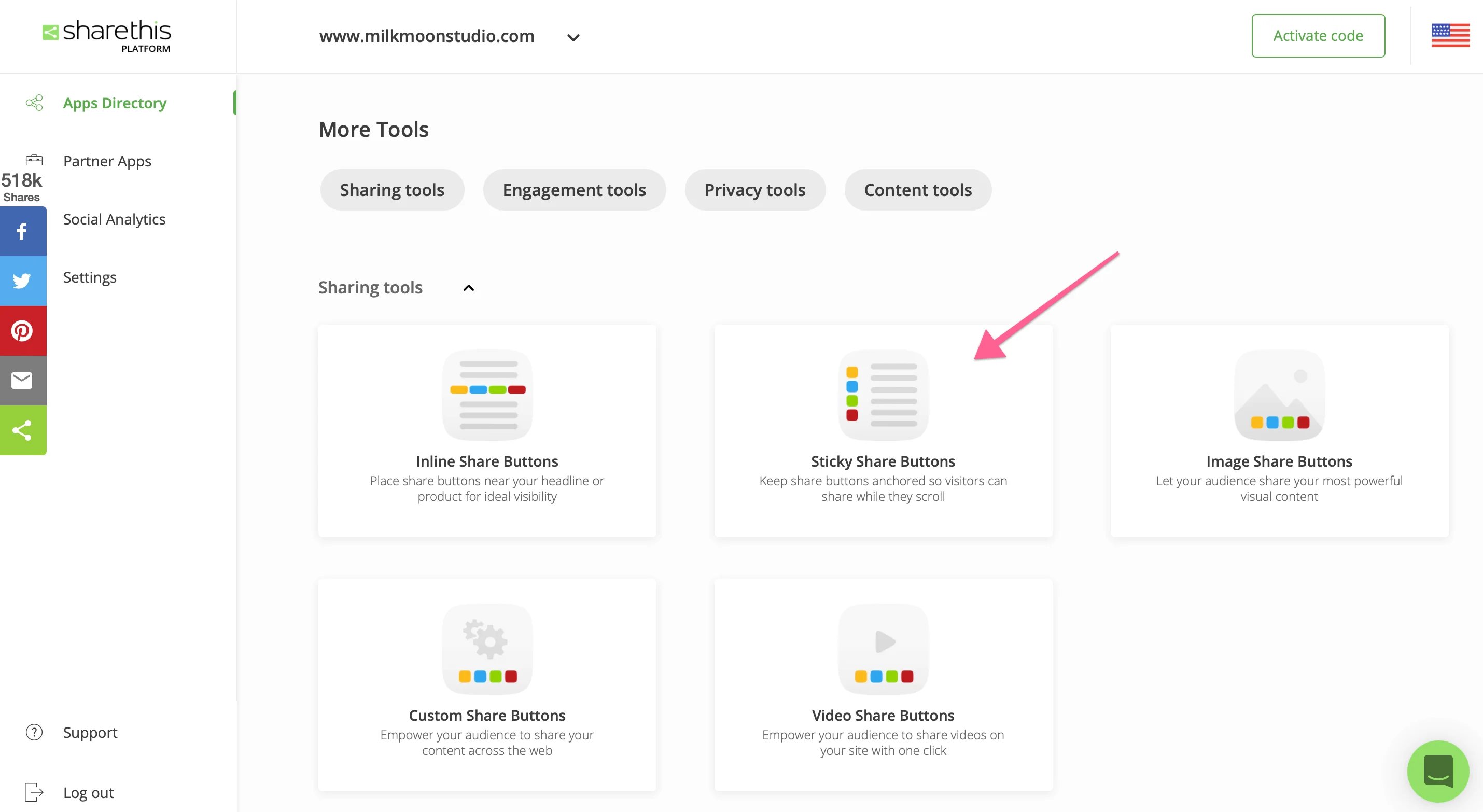
Task: Click the US flag language icon
Action: [1451, 35]
